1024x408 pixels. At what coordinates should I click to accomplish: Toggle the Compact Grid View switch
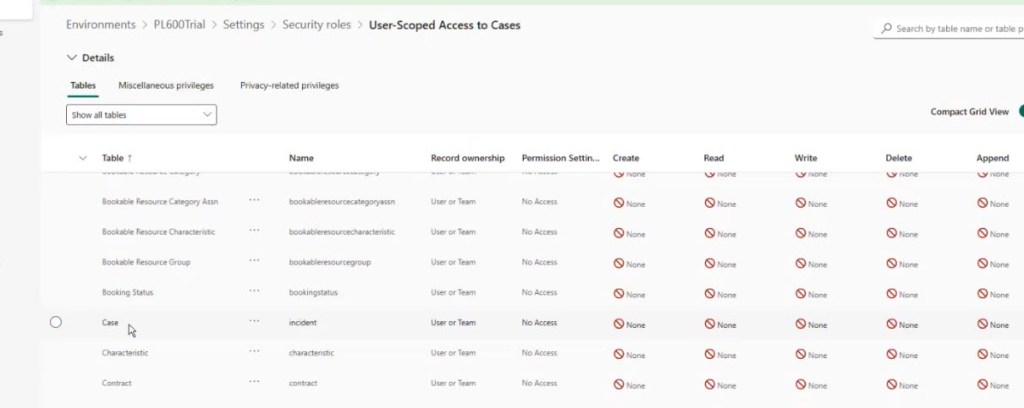(x=1020, y=112)
